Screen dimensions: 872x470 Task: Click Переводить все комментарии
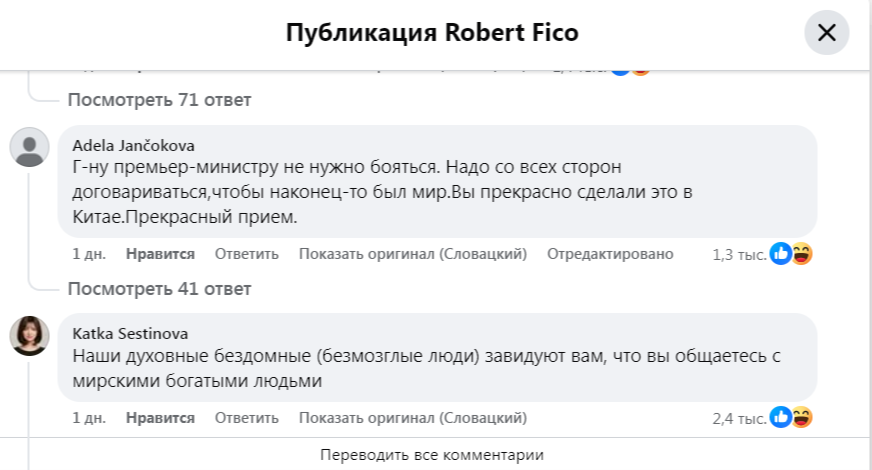pos(432,454)
